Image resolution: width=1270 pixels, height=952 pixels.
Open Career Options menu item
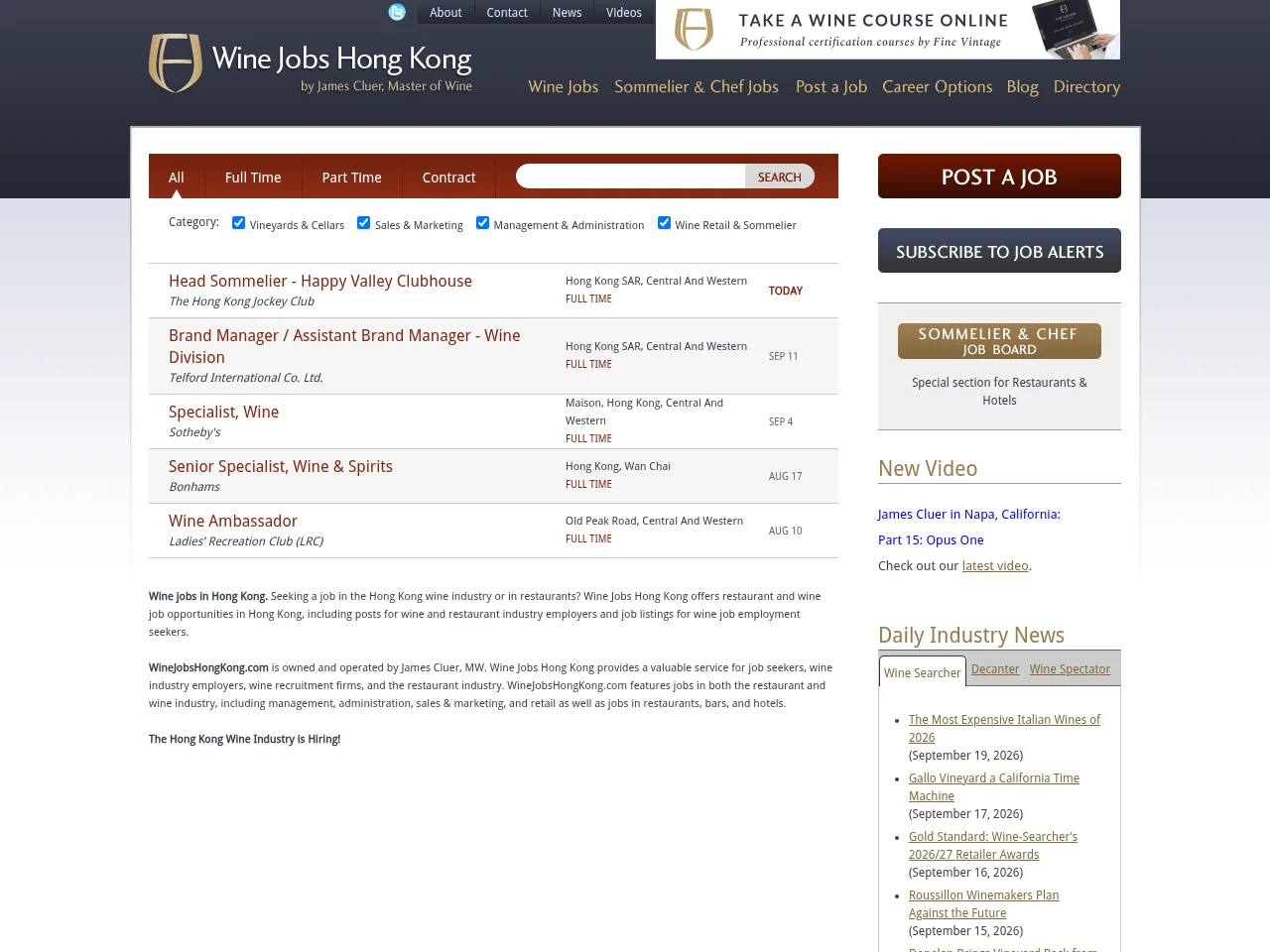[x=938, y=87]
